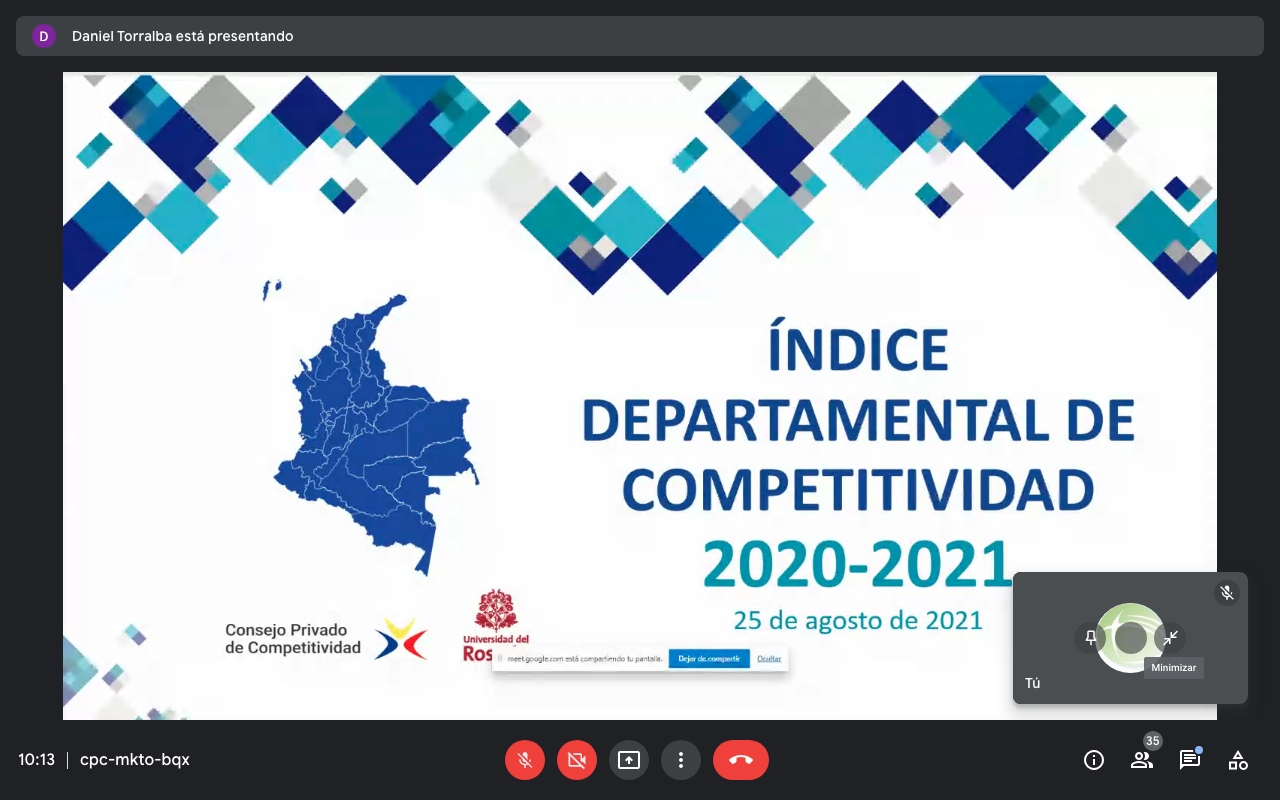
Task: Pin your own video tile
Action: click(x=1091, y=638)
